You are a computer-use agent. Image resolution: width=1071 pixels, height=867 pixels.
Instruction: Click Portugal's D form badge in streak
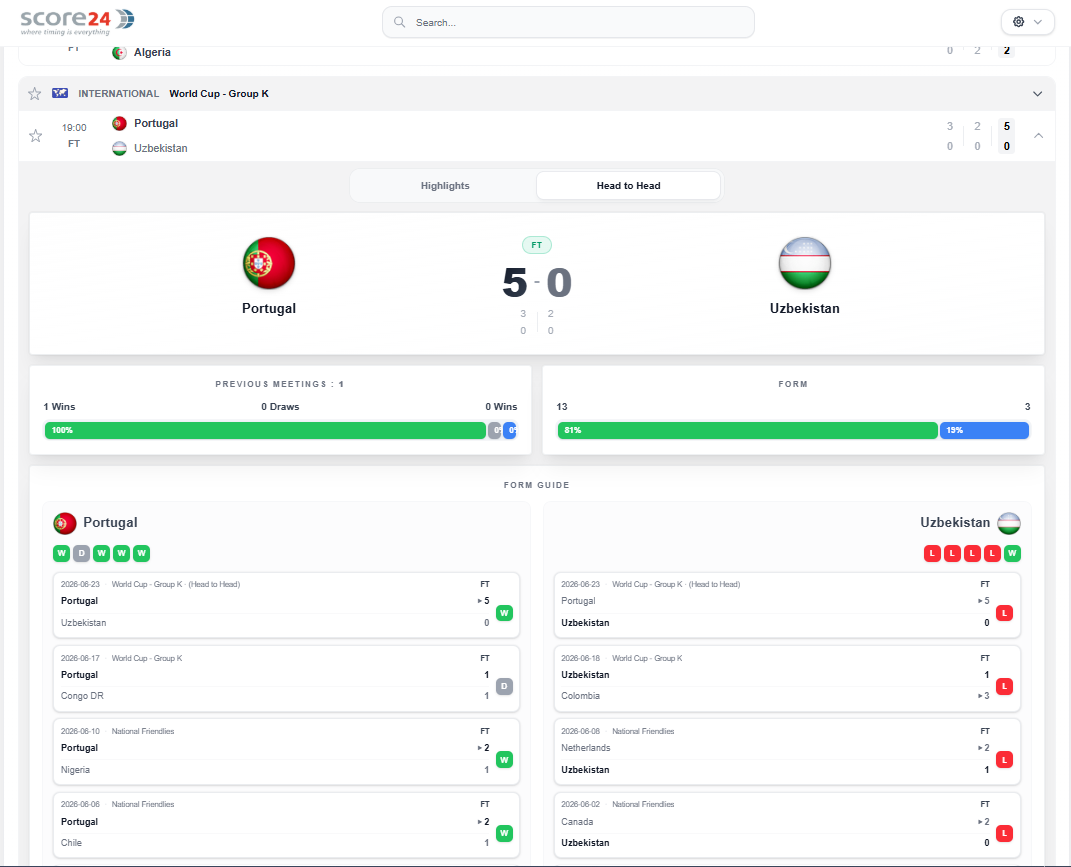pyautogui.click(x=81, y=553)
